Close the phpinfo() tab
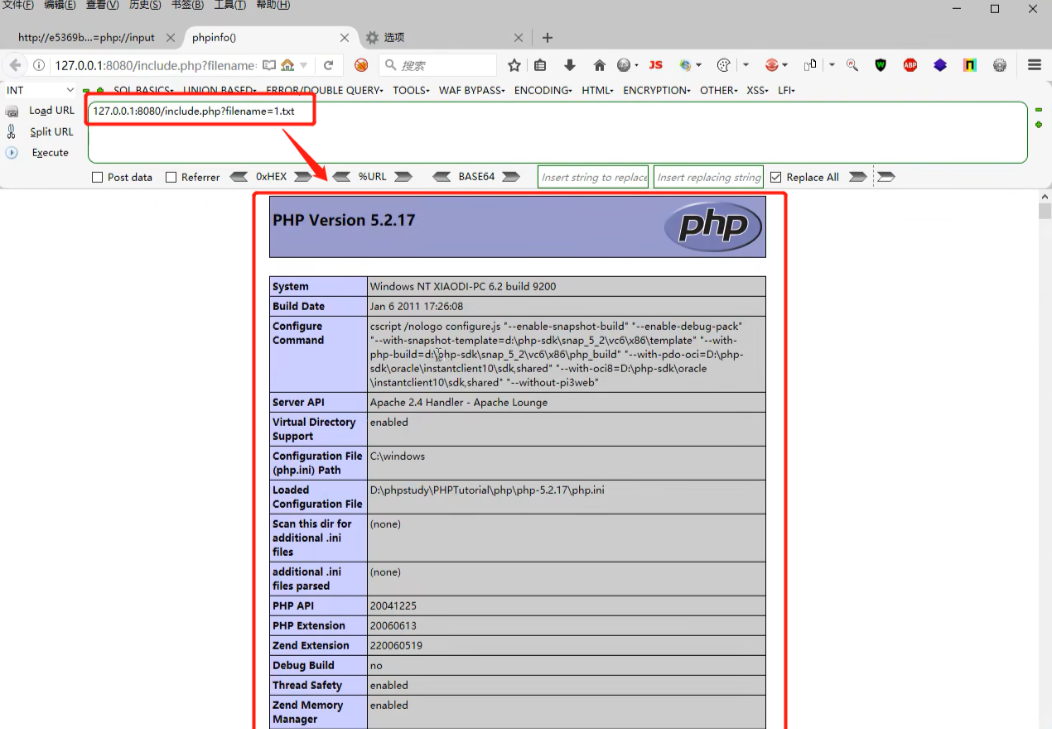This screenshot has height=729, width=1052. [x=344, y=38]
